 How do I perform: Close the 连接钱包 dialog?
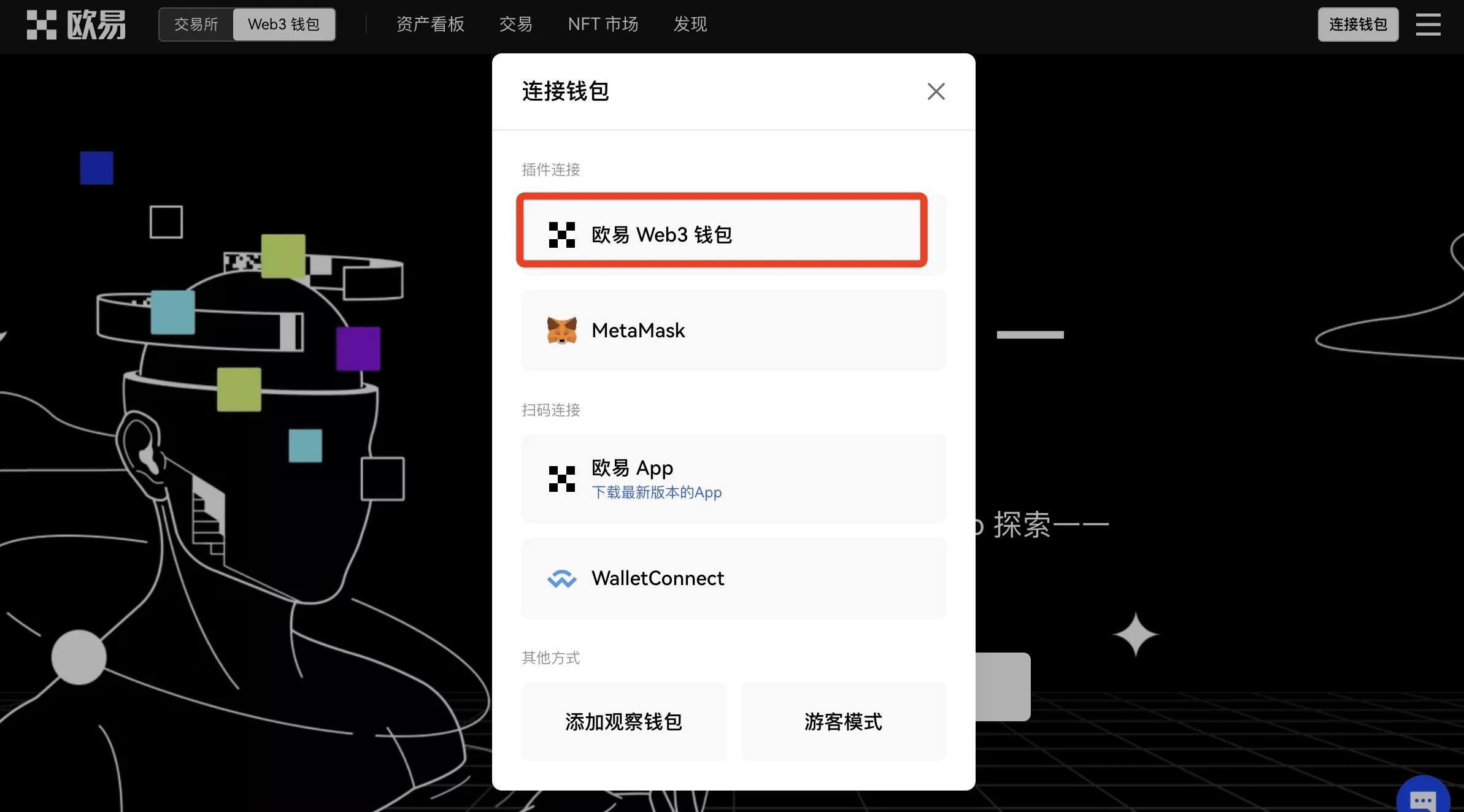click(x=935, y=91)
